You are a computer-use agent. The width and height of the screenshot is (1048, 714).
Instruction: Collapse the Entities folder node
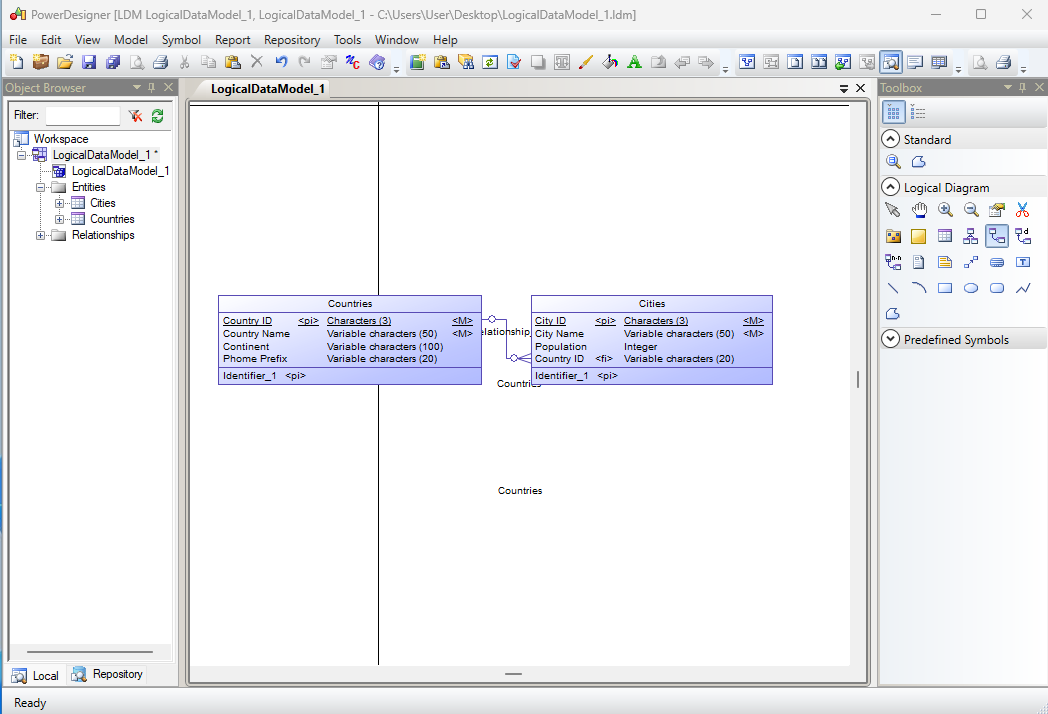click(41, 187)
